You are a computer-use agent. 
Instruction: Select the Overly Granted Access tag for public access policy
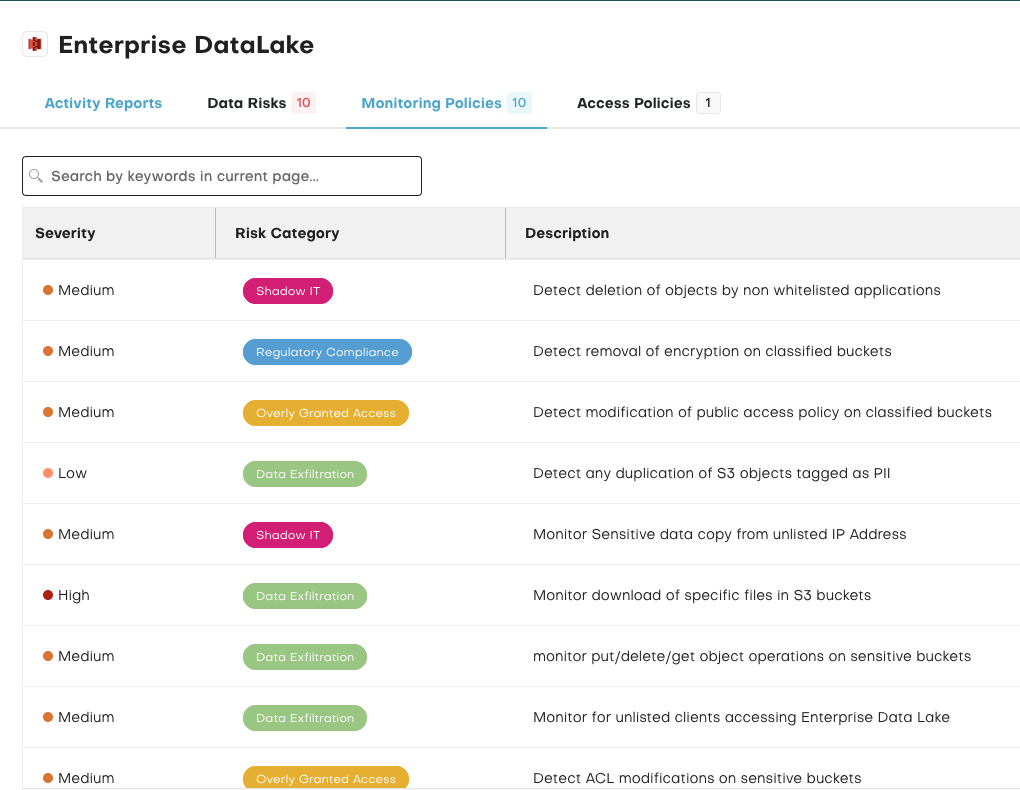pyautogui.click(x=326, y=413)
